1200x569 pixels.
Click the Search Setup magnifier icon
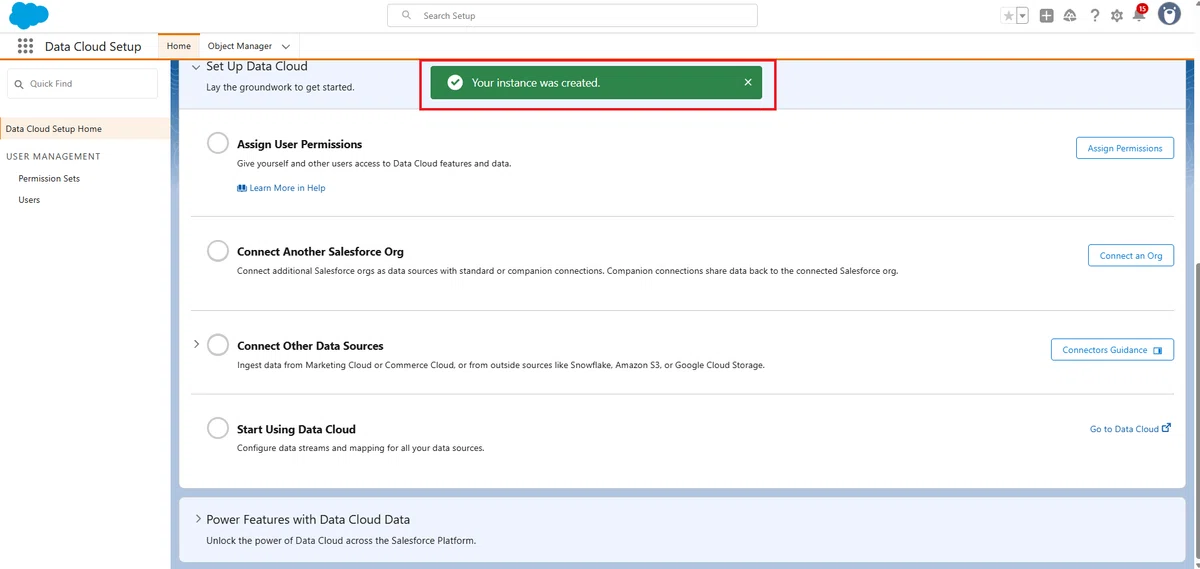pos(406,16)
